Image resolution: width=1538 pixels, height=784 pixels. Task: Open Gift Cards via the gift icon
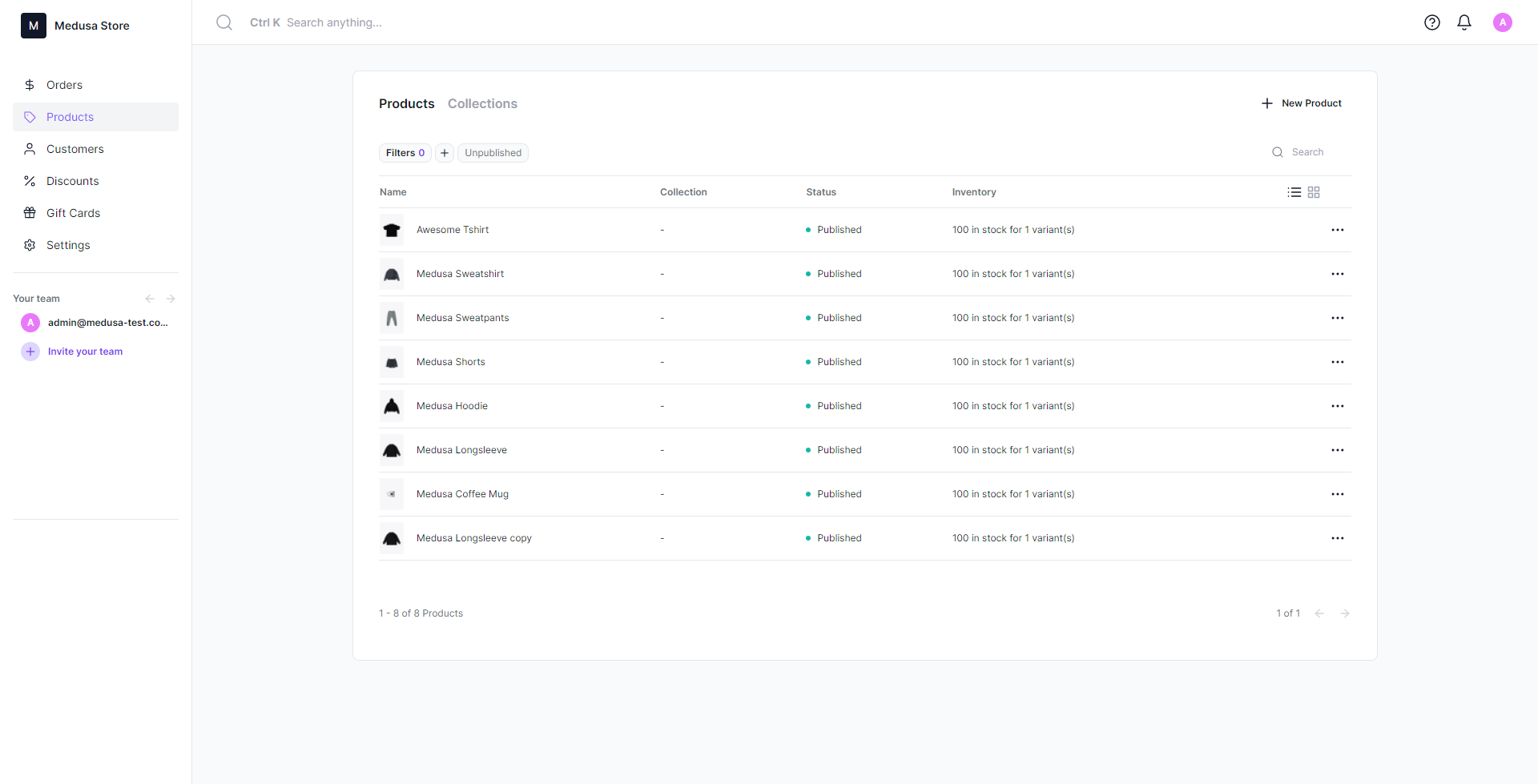[x=30, y=213]
